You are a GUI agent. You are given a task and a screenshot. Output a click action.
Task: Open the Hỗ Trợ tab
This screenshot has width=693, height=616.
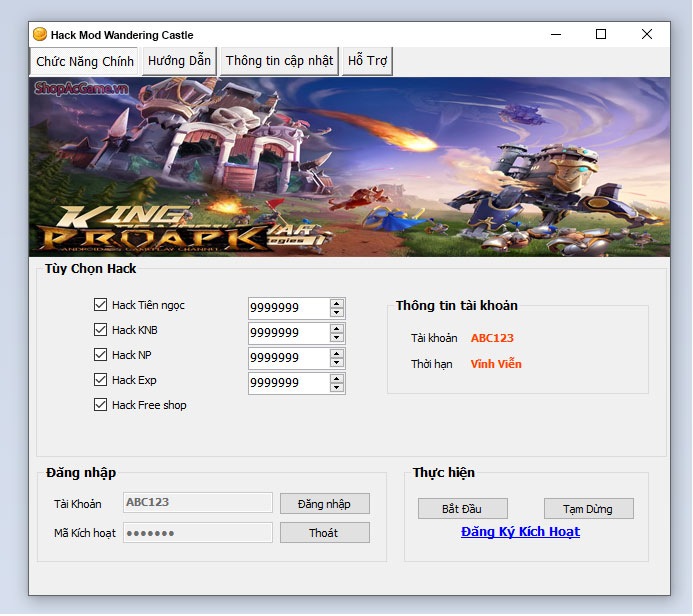[367, 61]
